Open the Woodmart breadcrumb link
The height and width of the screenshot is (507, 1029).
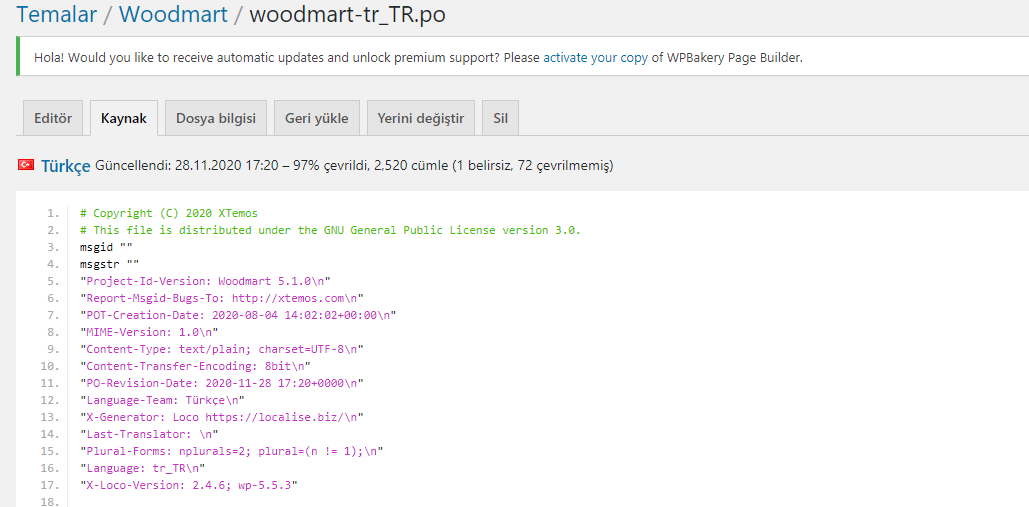click(173, 14)
